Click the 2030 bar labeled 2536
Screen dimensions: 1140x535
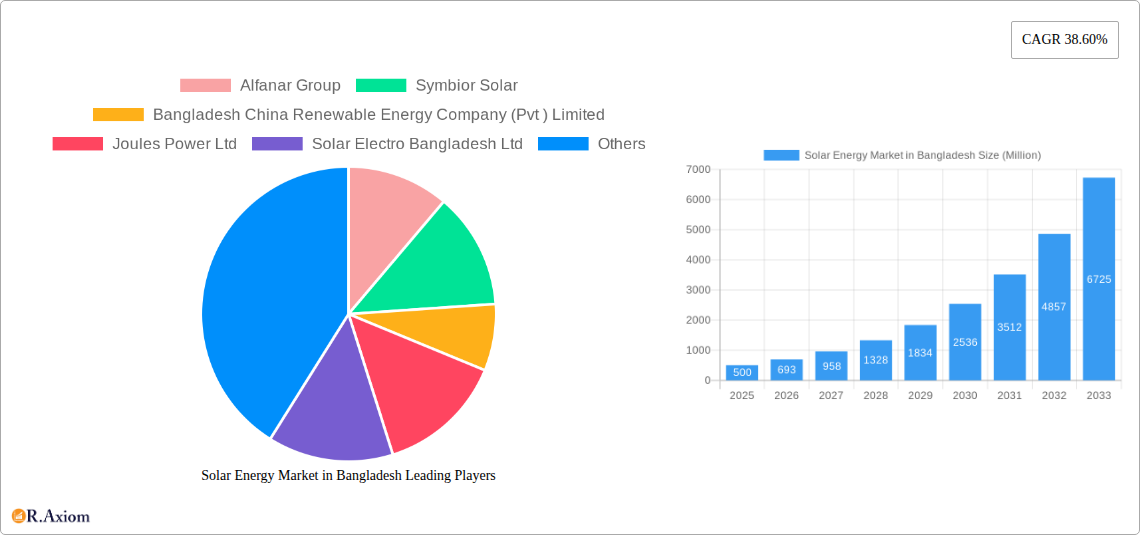click(965, 342)
